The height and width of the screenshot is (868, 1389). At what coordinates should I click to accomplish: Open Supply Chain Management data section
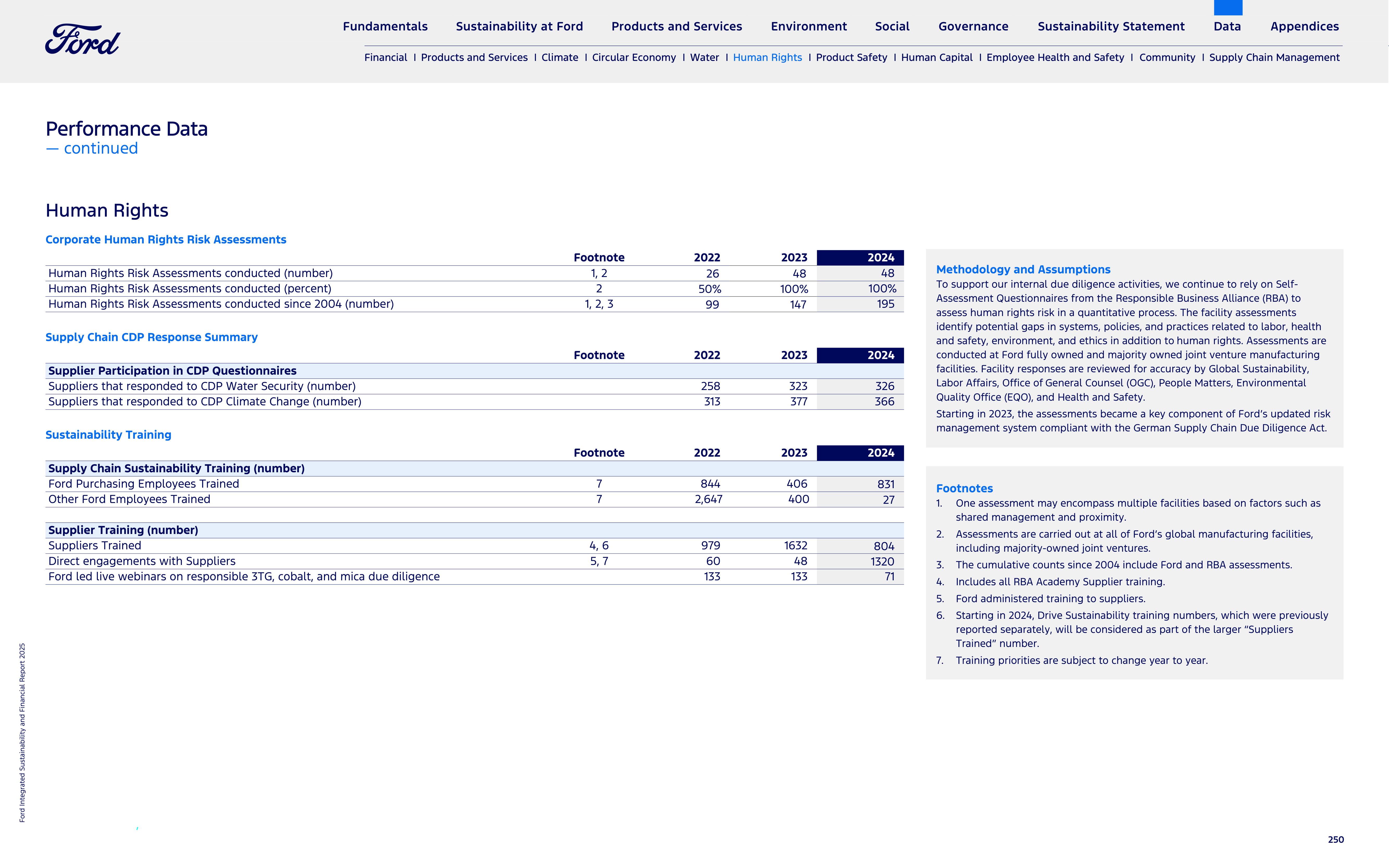point(1274,58)
